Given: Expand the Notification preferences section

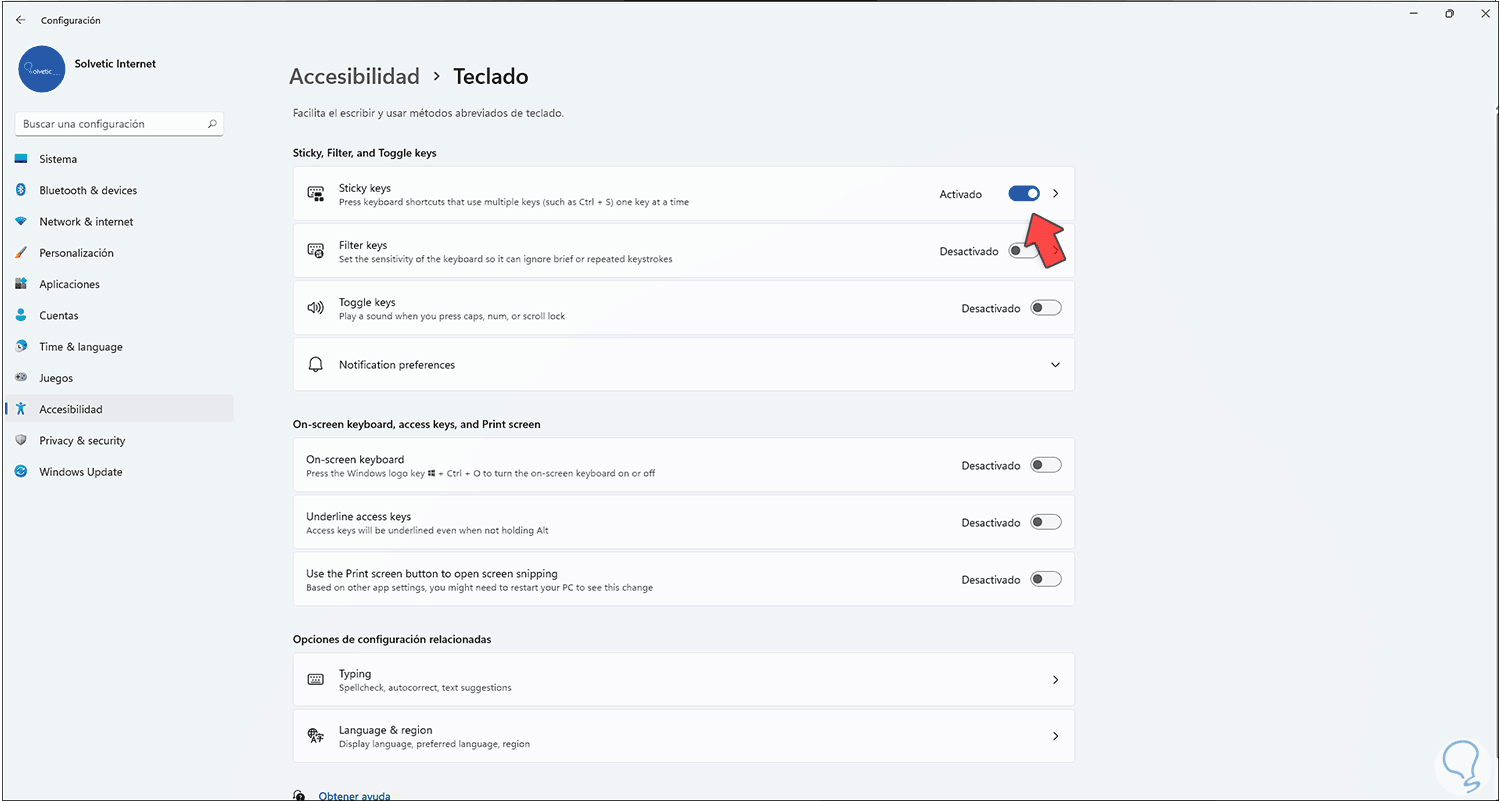Looking at the screenshot, I should (1055, 365).
